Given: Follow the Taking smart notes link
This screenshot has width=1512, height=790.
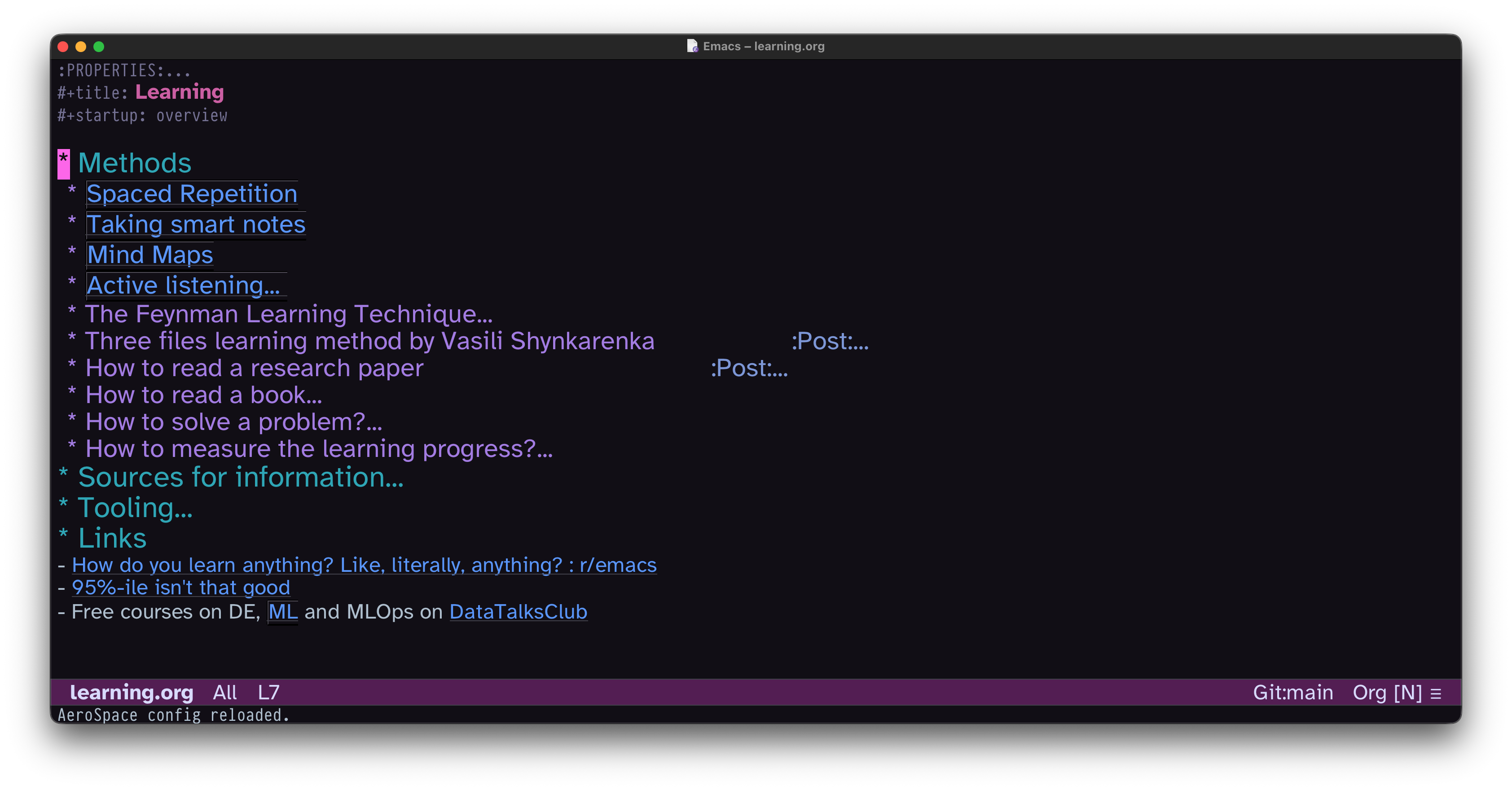Looking at the screenshot, I should tap(195, 225).
